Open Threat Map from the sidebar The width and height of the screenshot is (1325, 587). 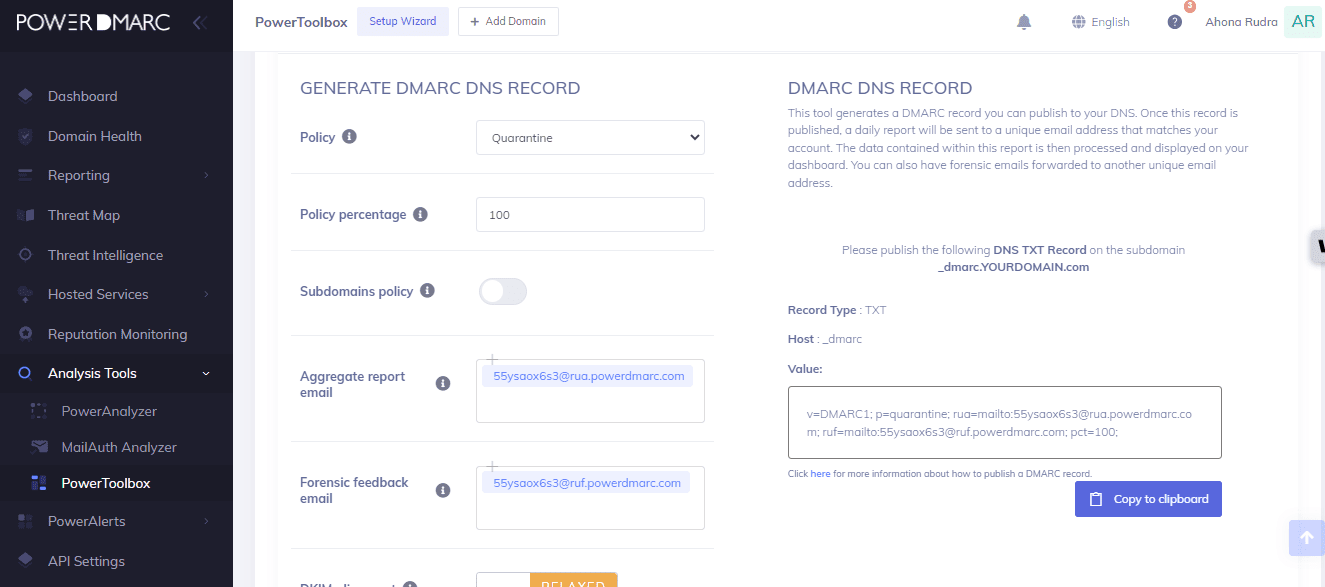(x=83, y=215)
